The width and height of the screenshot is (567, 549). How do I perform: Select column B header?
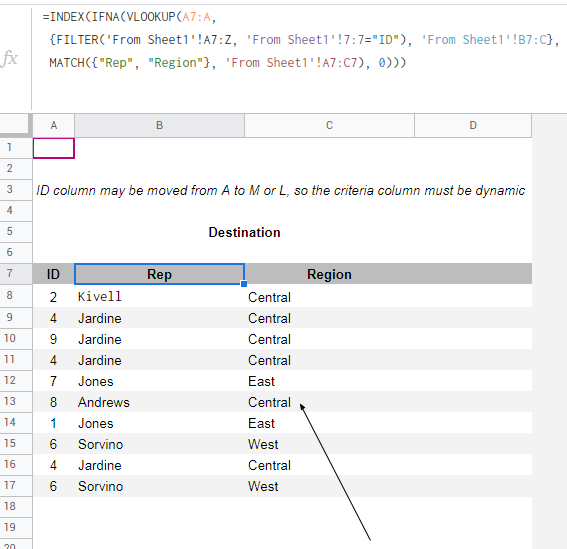[159, 125]
